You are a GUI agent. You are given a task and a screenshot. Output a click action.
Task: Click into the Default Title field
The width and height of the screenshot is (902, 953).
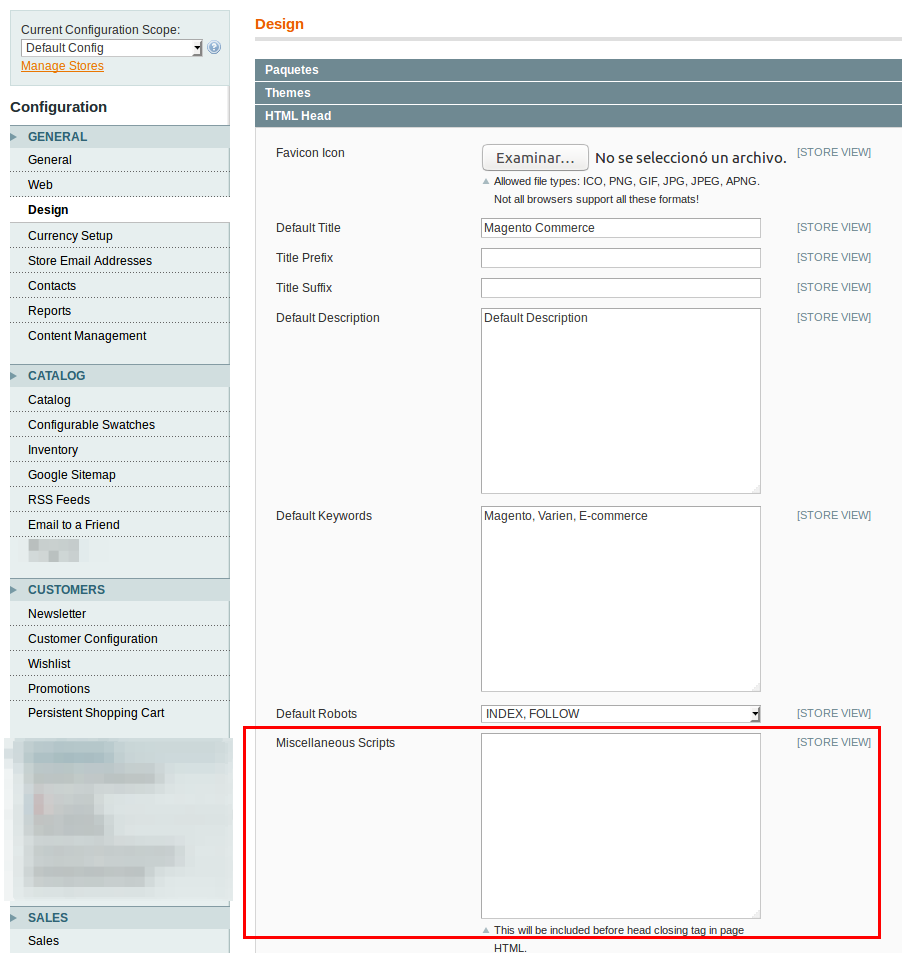pyautogui.click(x=620, y=228)
